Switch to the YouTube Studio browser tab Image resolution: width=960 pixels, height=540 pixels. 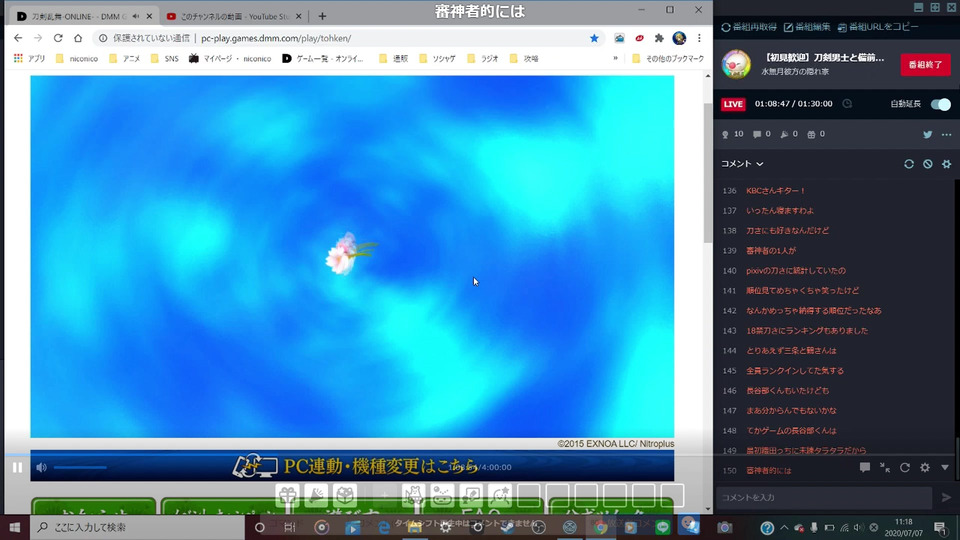click(234, 17)
